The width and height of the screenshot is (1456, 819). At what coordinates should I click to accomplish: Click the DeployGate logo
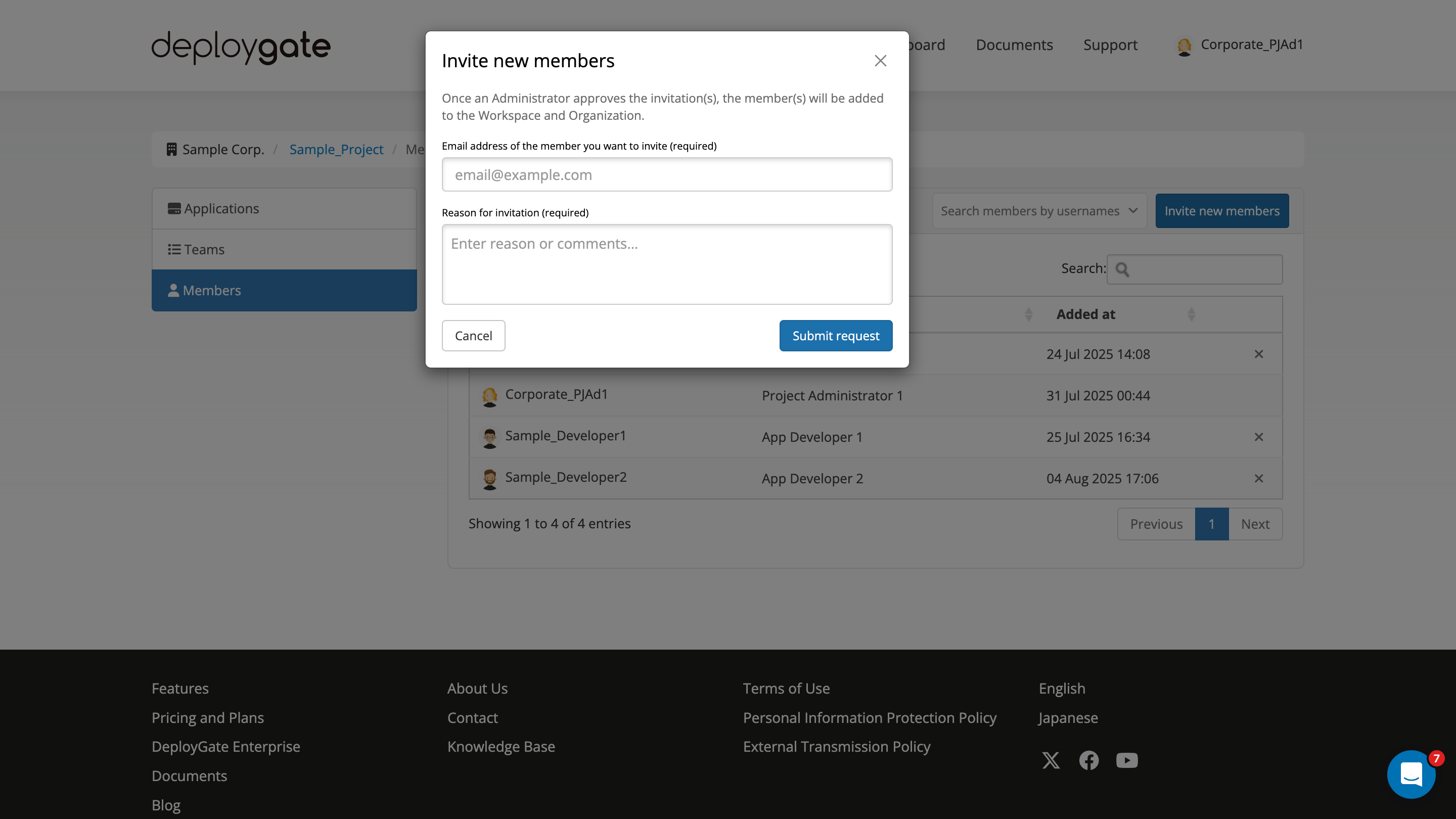click(240, 48)
